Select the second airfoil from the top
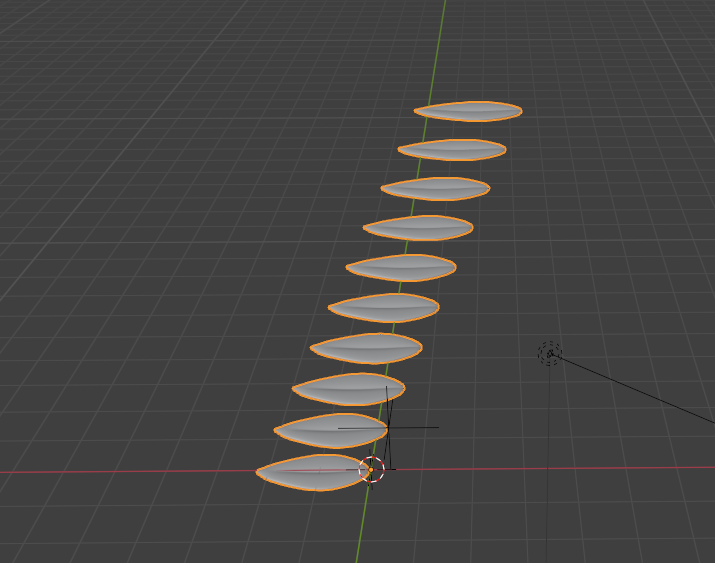The image size is (715, 563). (x=452, y=150)
